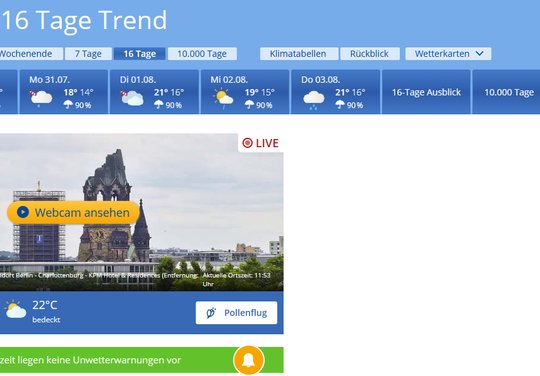Expand the Wetterkarten dropdown
The width and height of the screenshot is (540, 376).
point(448,54)
